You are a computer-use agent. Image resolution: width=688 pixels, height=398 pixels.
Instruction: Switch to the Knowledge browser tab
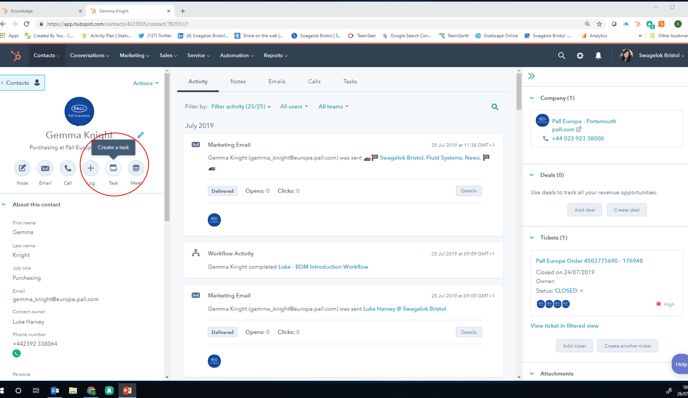[42, 11]
